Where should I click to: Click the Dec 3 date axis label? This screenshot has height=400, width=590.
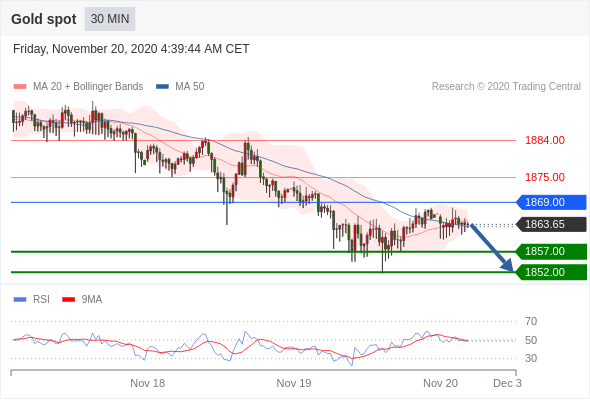tap(507, 383)
